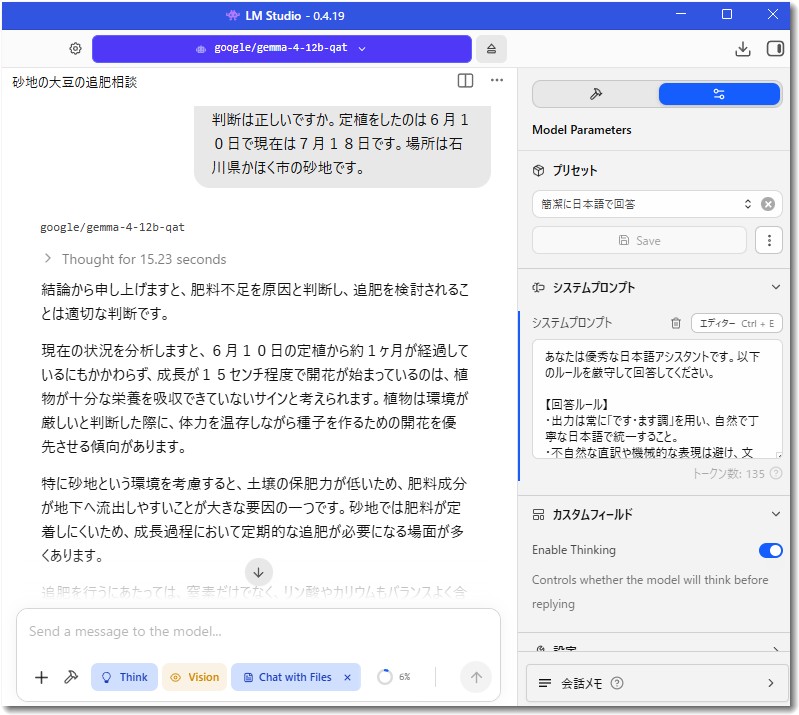Select the model parameters sliders tab

pyautogui.click(x=719, y=94)
